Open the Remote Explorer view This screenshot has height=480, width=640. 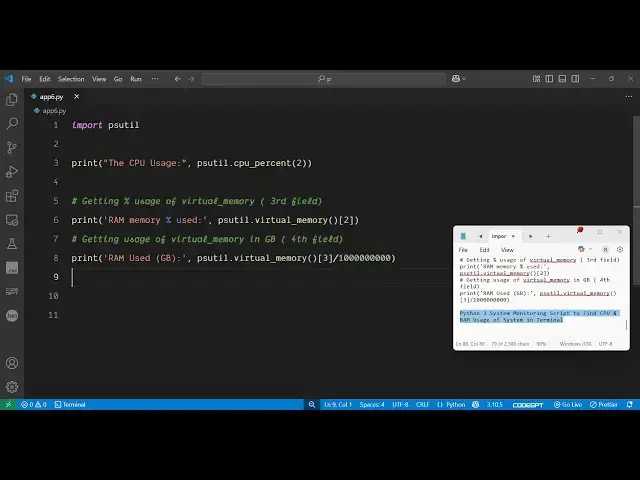point(12,220)
